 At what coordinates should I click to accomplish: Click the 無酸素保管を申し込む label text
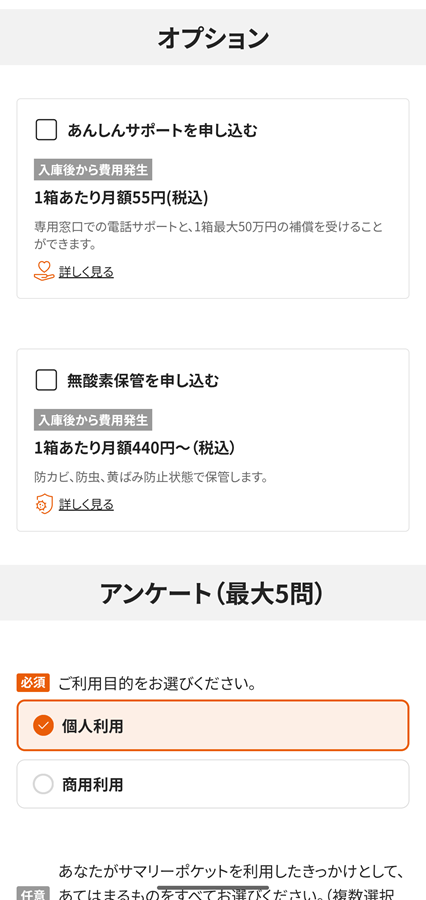tap(143, 381)
